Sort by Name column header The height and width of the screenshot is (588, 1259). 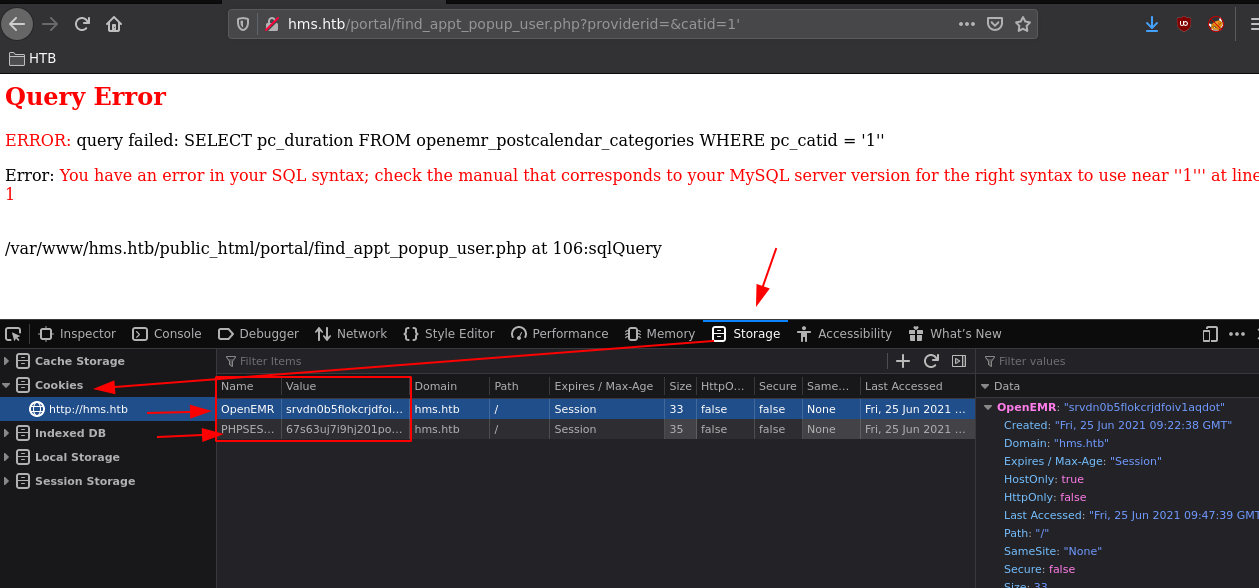point(249,386)
